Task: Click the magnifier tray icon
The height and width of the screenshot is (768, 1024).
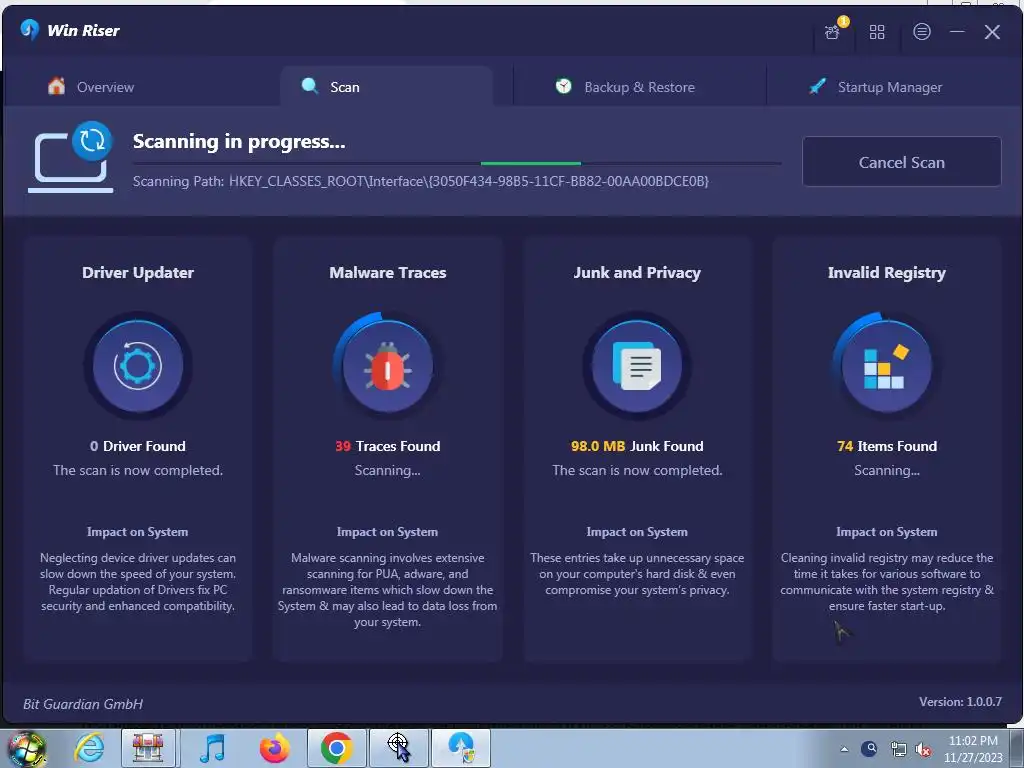Action: tap(869, 749)
